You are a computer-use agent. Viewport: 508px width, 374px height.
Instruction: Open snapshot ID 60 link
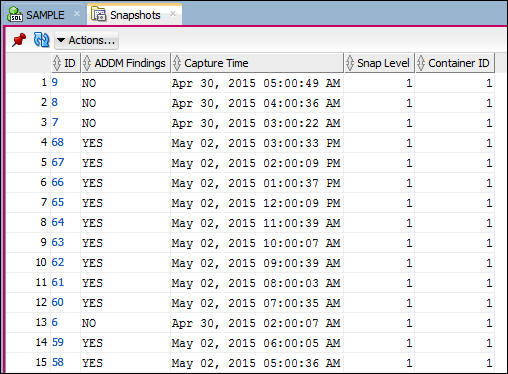(x=58, y=302)
